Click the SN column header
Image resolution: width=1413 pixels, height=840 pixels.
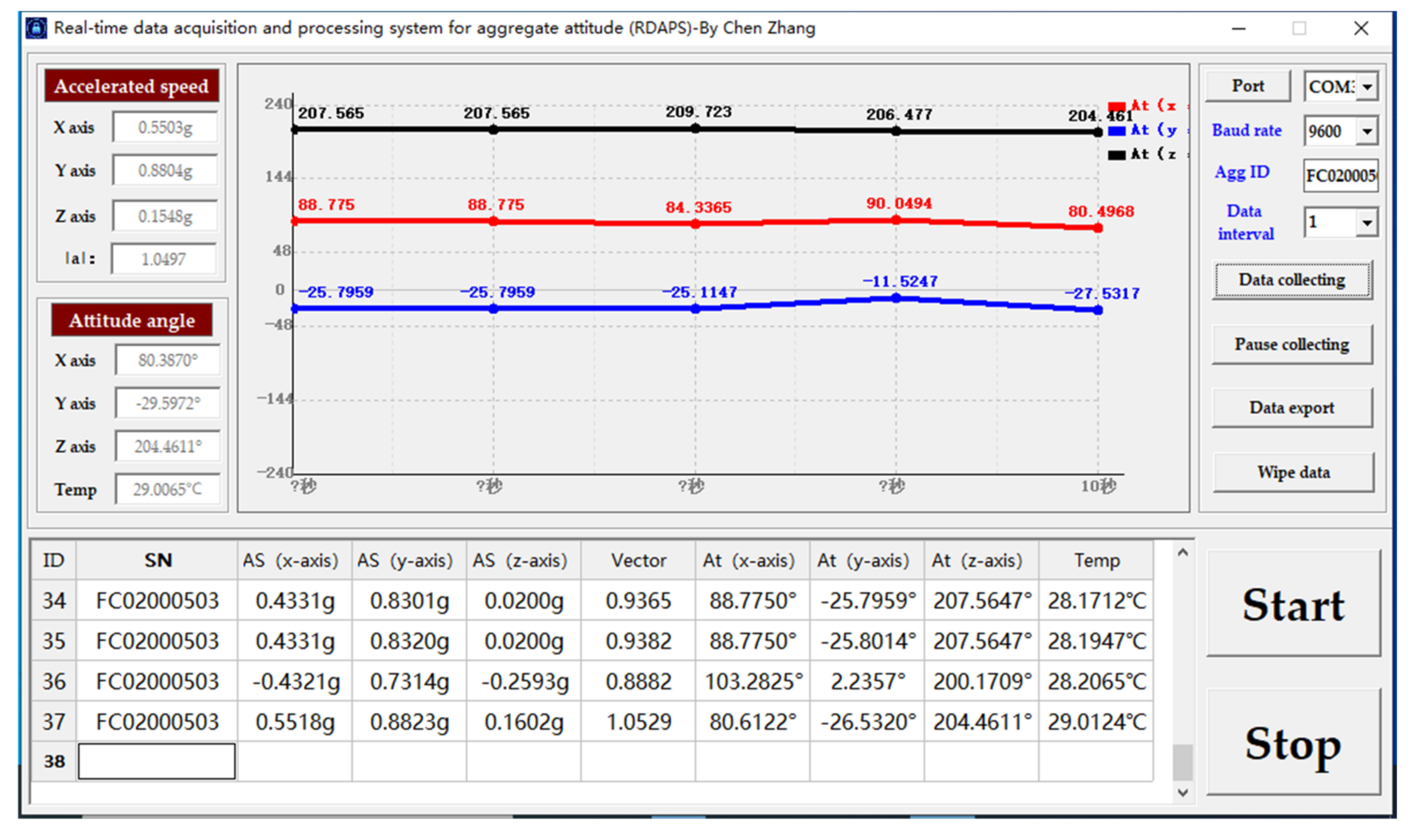point(158,561)
